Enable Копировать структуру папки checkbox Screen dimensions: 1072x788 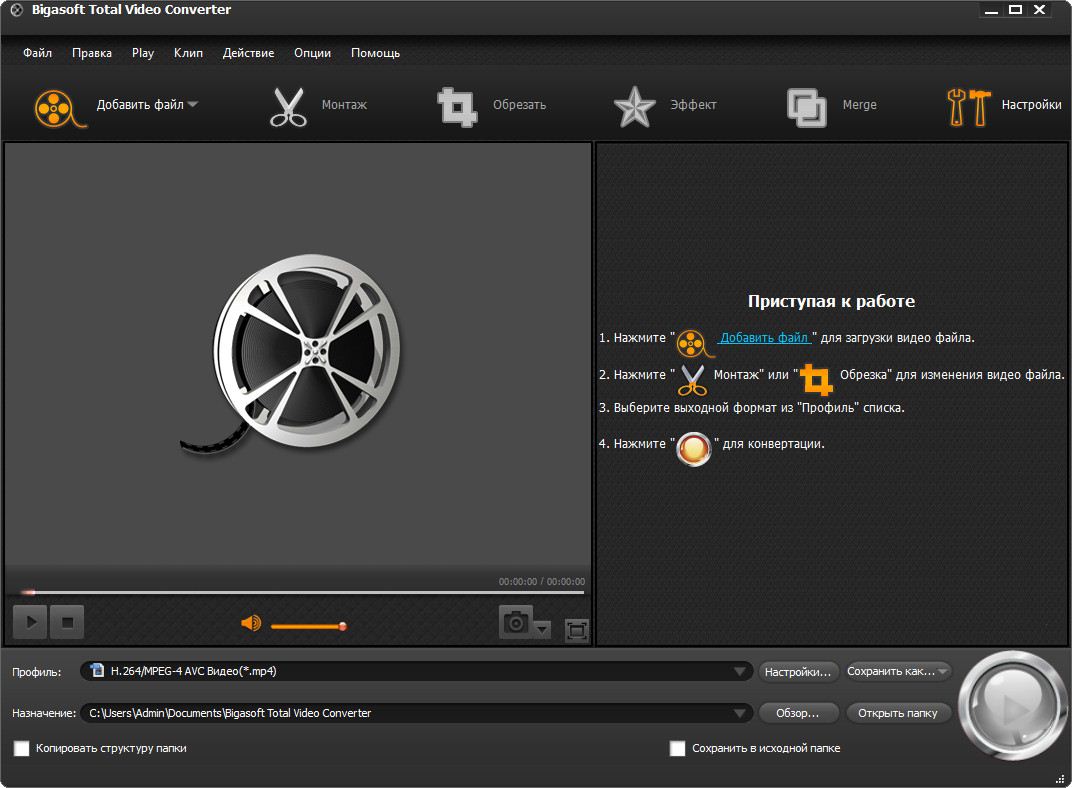pyautogui.click(x=22, y=748)
